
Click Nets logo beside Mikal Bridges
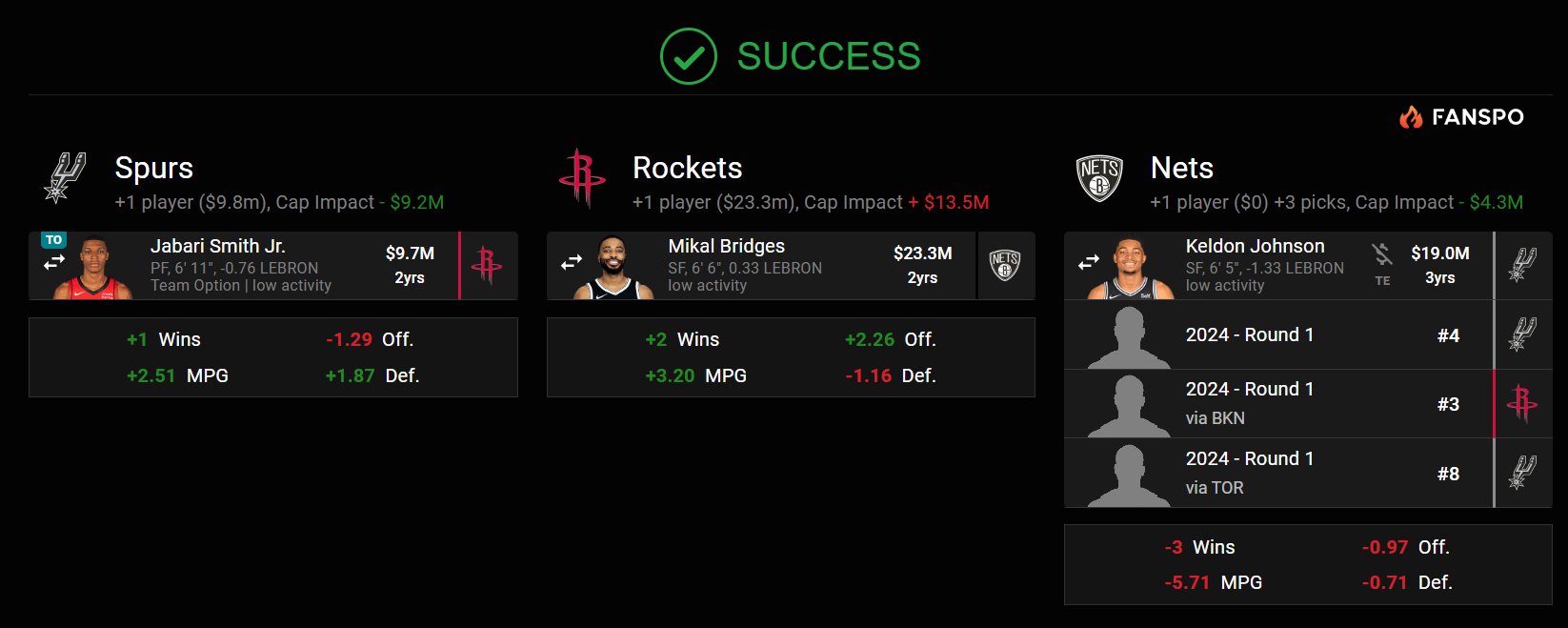click(x=1005, y=266)
